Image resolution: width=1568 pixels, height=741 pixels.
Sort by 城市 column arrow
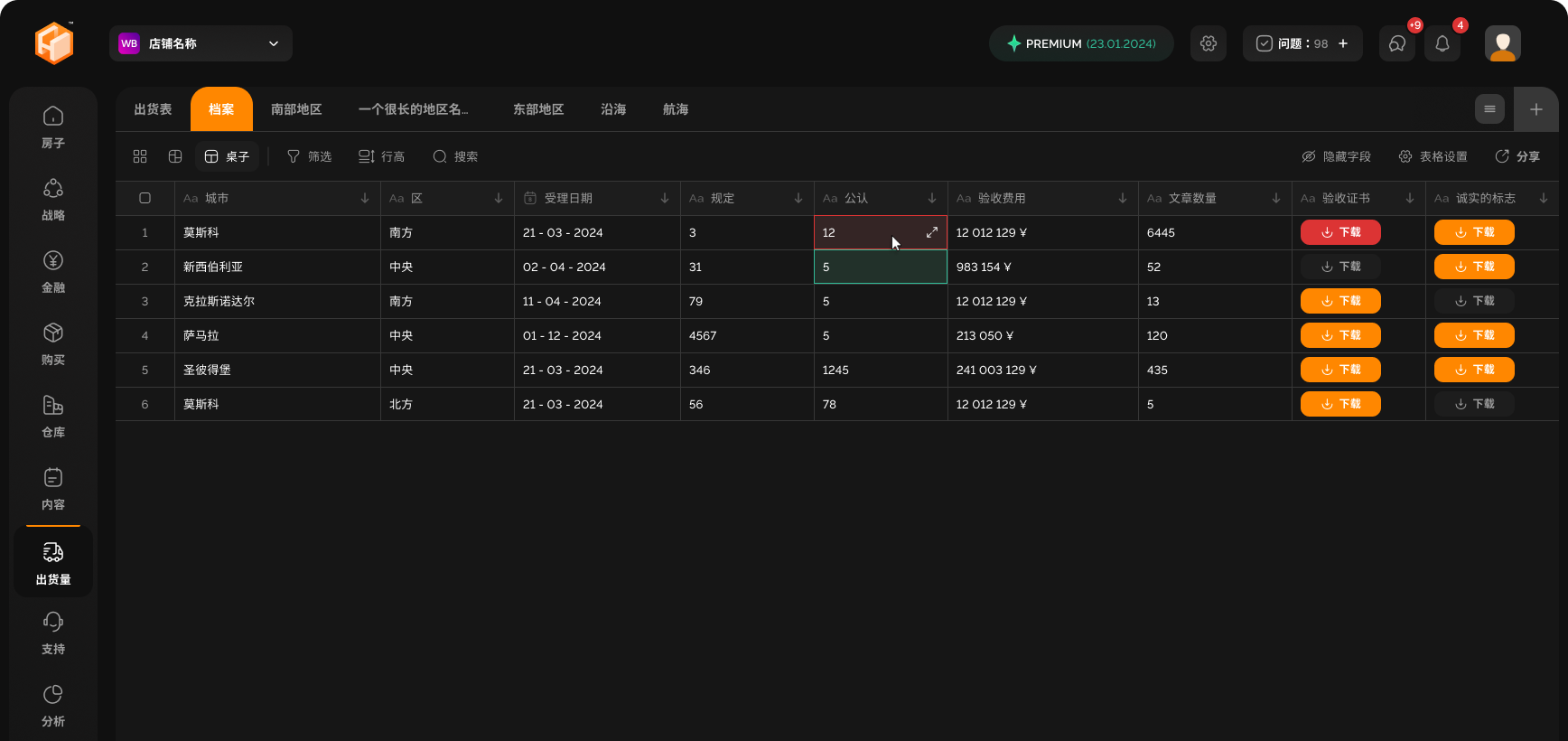click(x=365, y=198)
